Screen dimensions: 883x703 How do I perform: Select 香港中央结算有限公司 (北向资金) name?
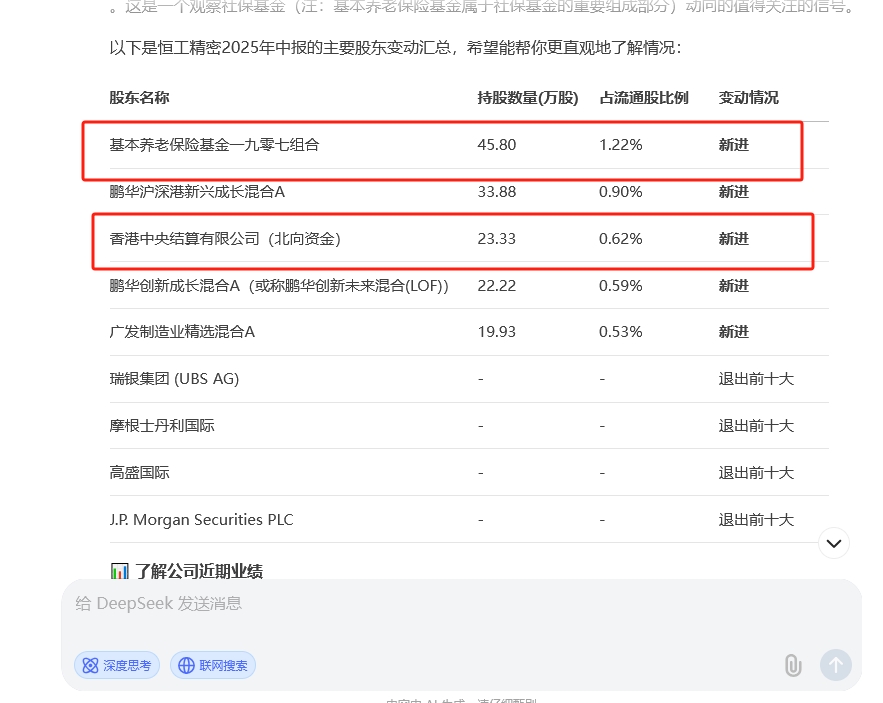(x=225, y=239)
